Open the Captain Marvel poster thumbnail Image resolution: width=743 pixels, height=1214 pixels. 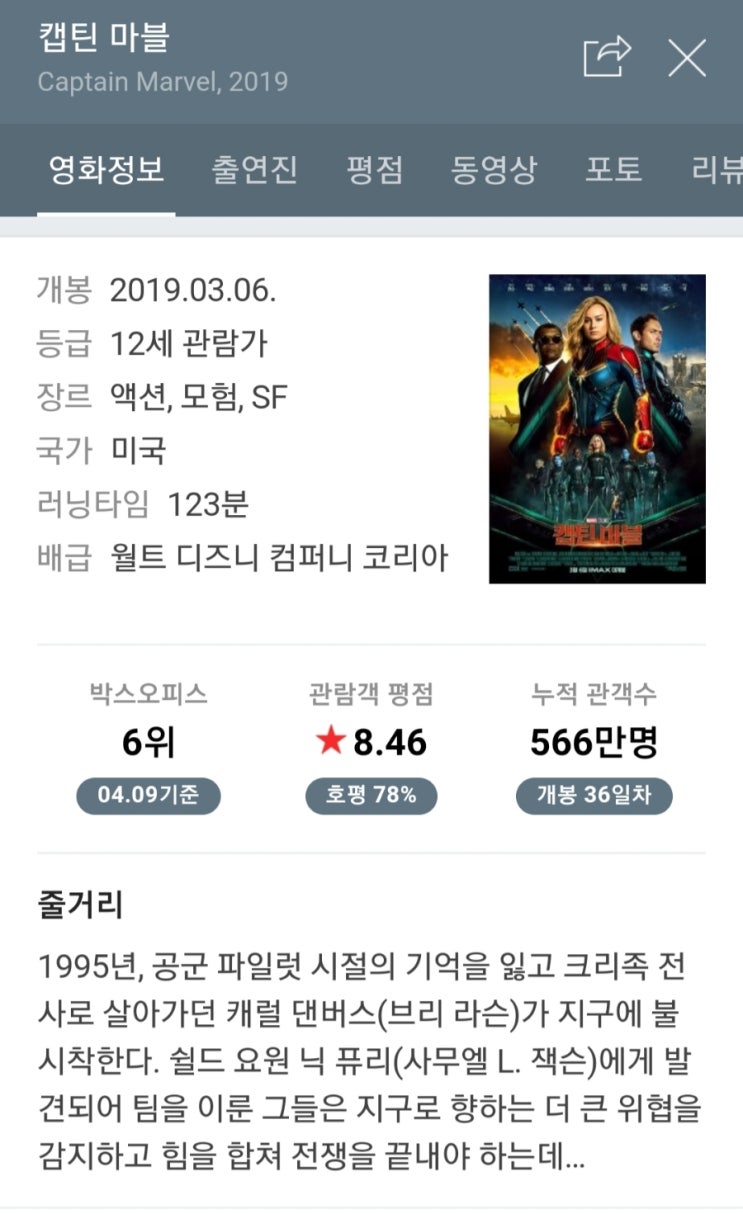coord(597,429)
